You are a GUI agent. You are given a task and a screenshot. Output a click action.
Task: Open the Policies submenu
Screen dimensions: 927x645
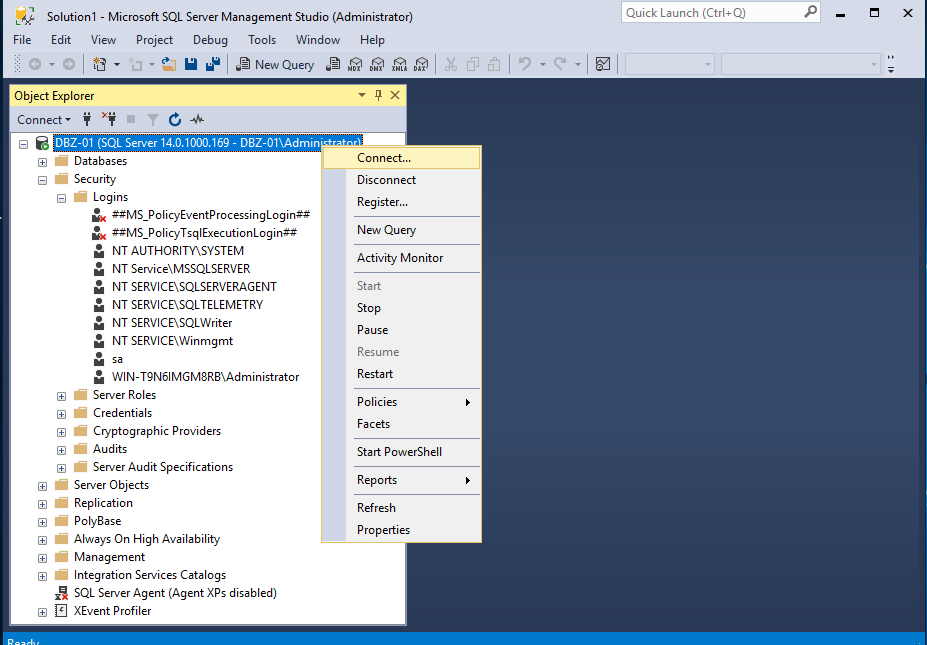click(x=401, y=402)
